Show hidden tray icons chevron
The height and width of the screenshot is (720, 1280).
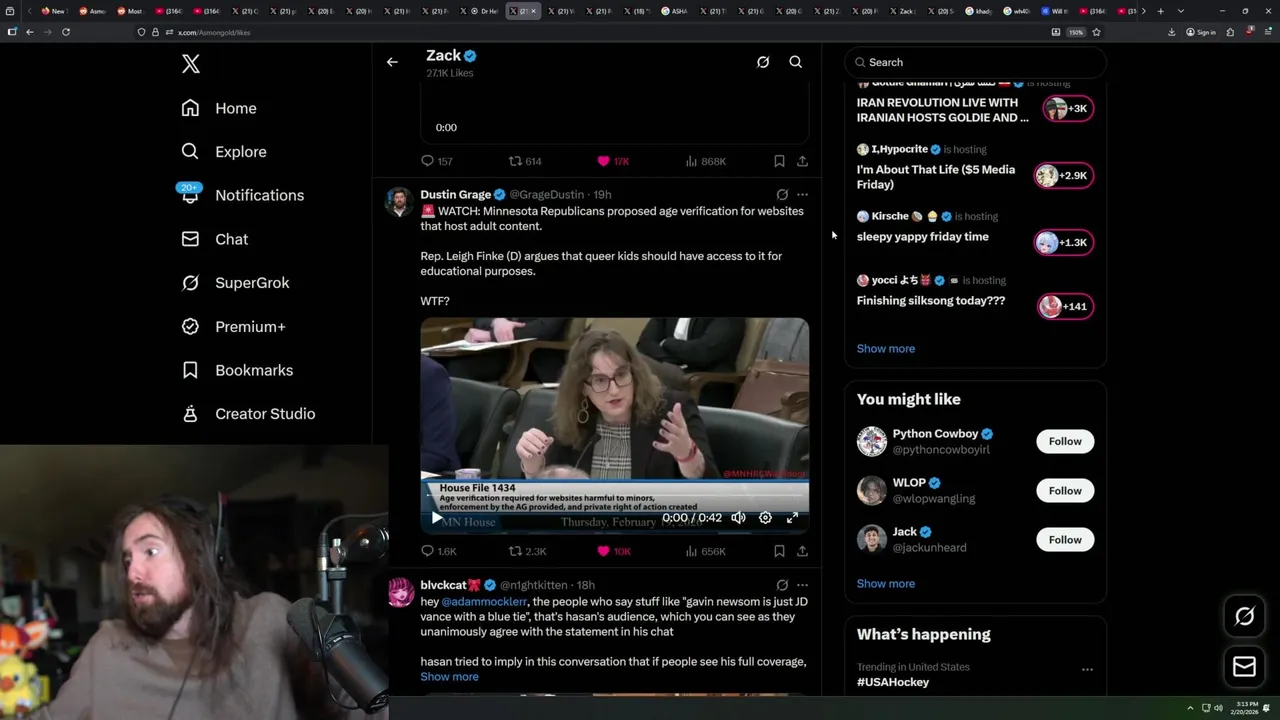point(1190,708)
